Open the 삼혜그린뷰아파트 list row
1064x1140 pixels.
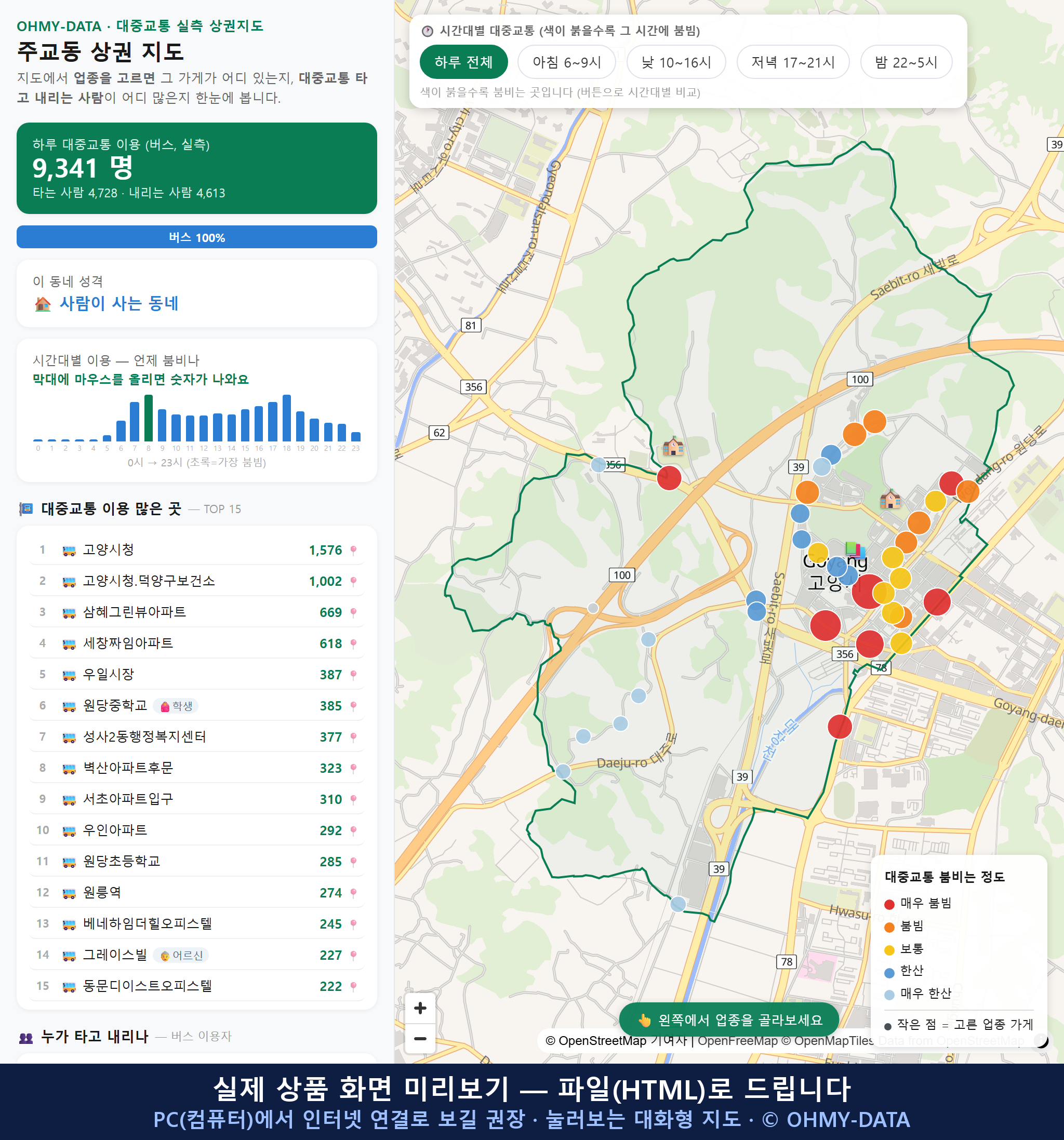(196, 612)
